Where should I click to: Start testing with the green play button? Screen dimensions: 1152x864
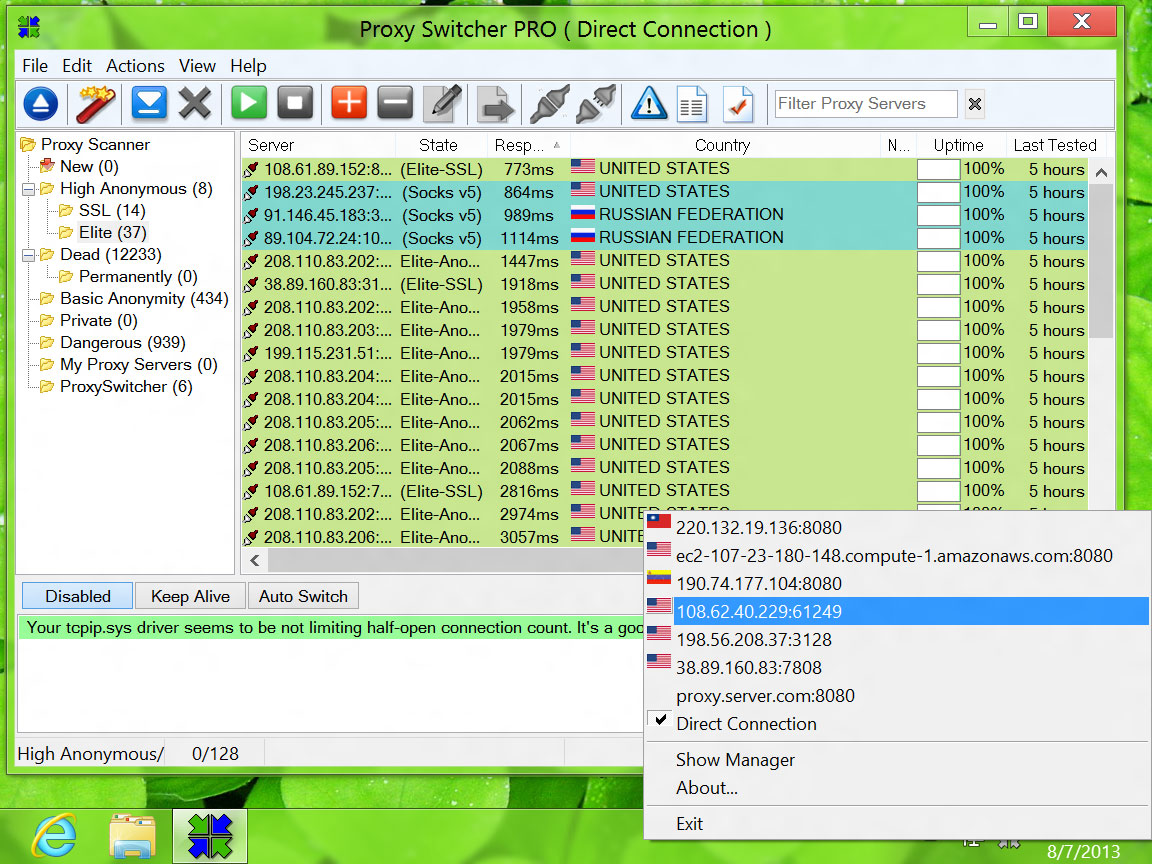[249, 104]
